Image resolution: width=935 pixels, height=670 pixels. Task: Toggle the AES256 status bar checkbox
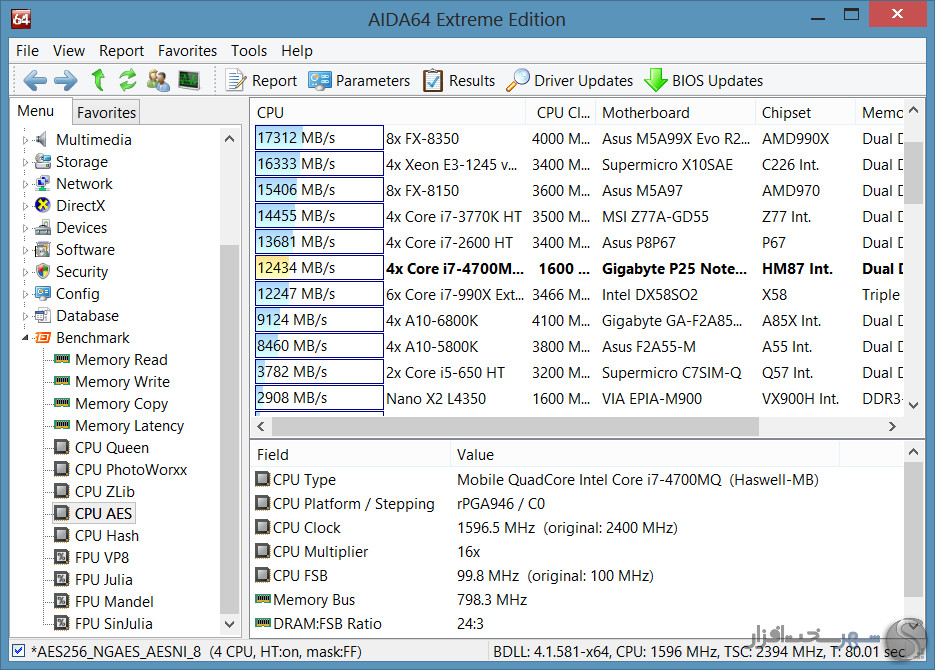[x=18, y=651]
